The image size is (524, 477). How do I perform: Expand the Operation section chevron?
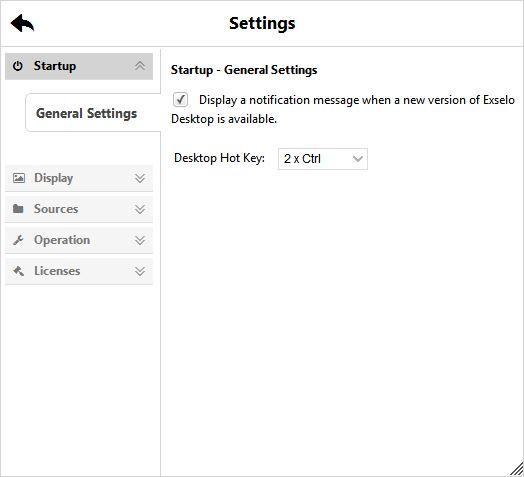140,240
